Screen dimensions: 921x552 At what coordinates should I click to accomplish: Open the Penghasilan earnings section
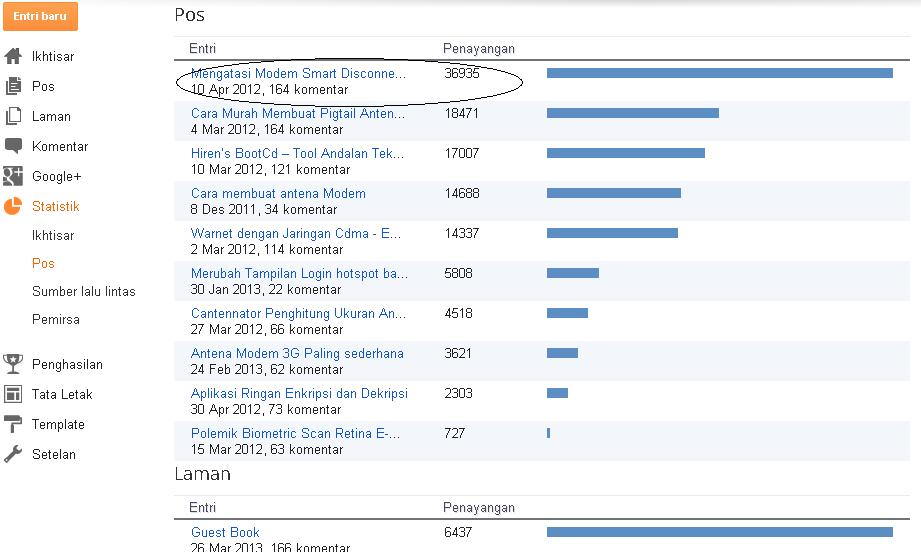(x=67, y=364)
